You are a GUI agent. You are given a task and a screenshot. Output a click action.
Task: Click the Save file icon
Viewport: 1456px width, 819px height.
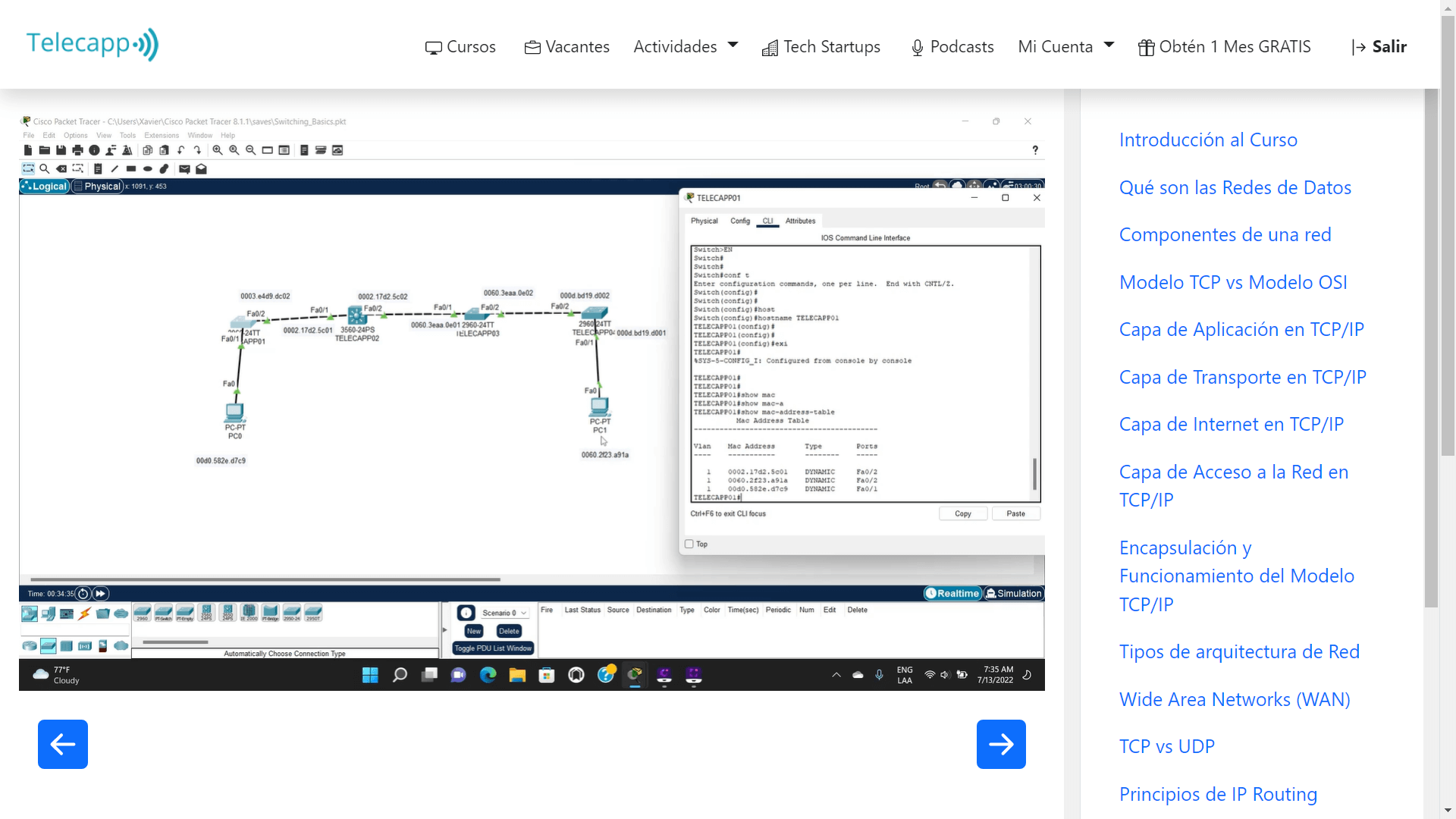[x=61, y=150]
